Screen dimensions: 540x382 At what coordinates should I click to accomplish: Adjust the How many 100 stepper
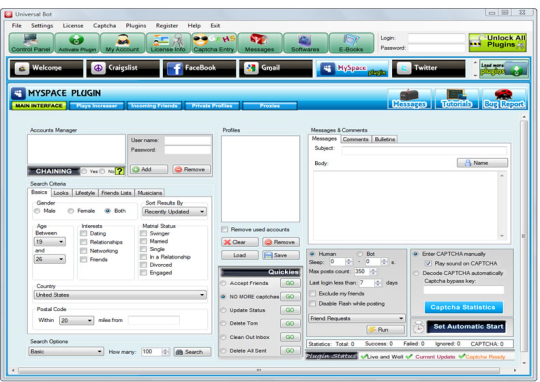[x=165, y=352]
